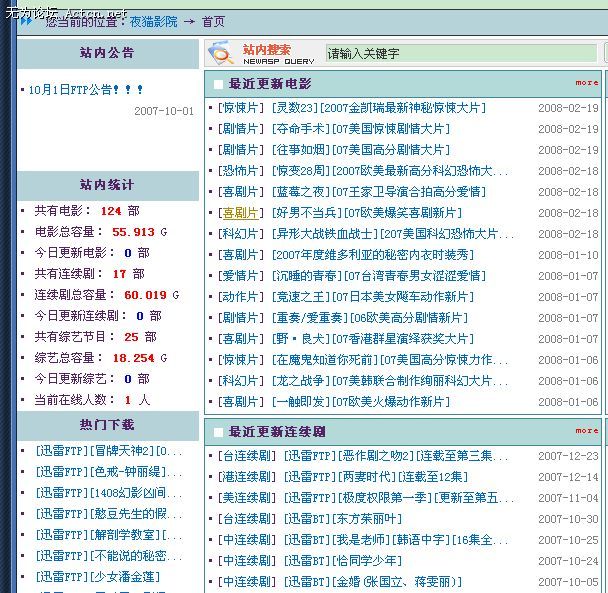
Task: Click 恐怖片 category beside 惊变28周
Action: (240, 171)
